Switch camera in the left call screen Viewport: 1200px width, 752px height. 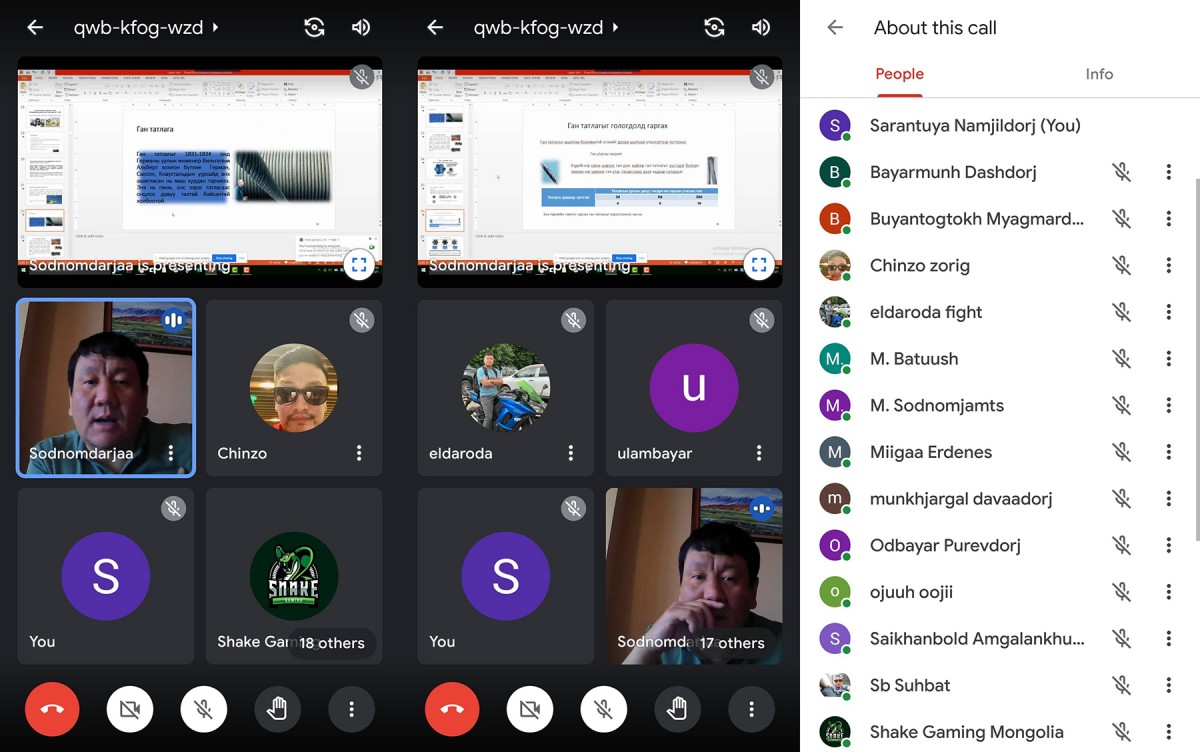(x=314, y=28)
